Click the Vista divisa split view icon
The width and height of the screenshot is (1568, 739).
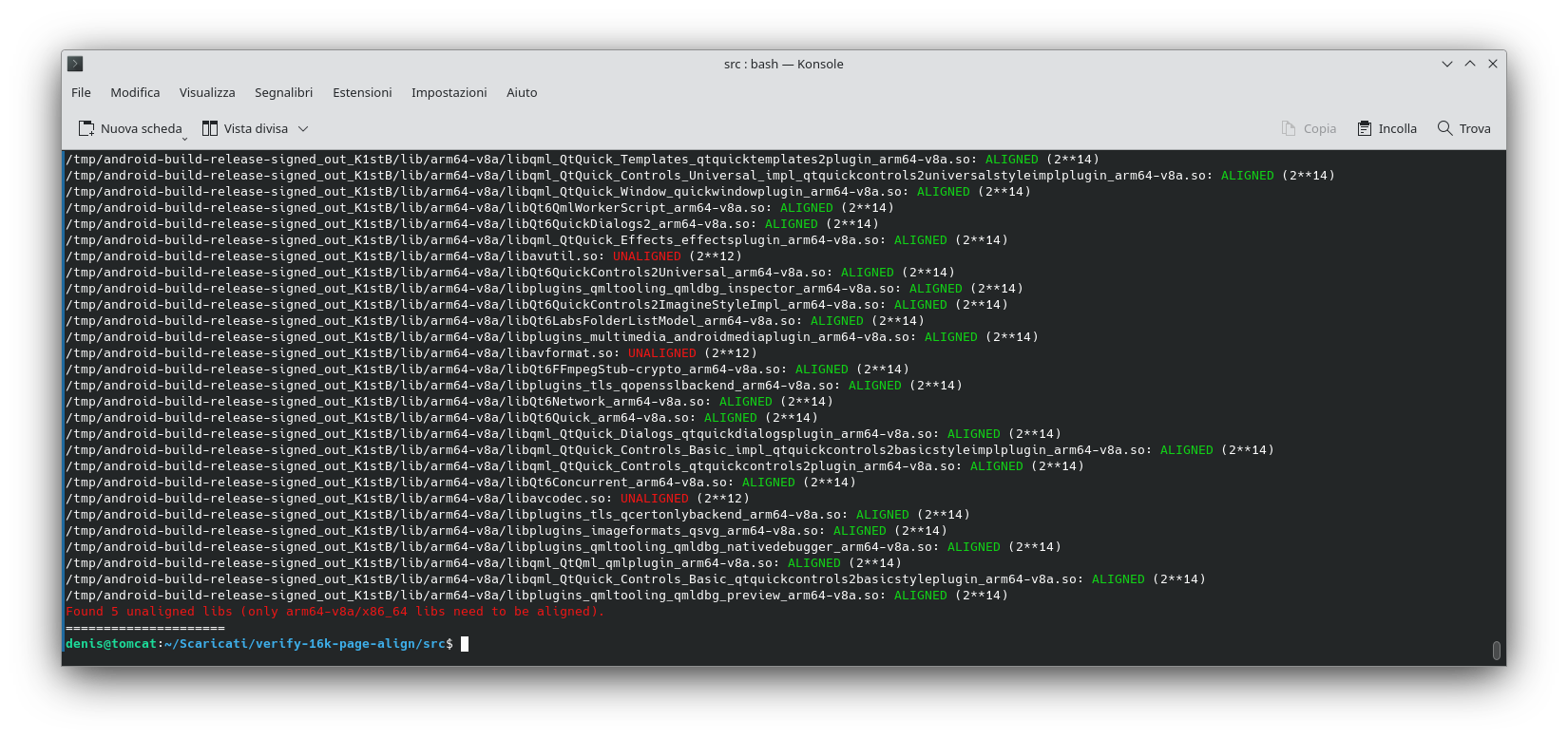pyautogui.click(x=210, y=128)
